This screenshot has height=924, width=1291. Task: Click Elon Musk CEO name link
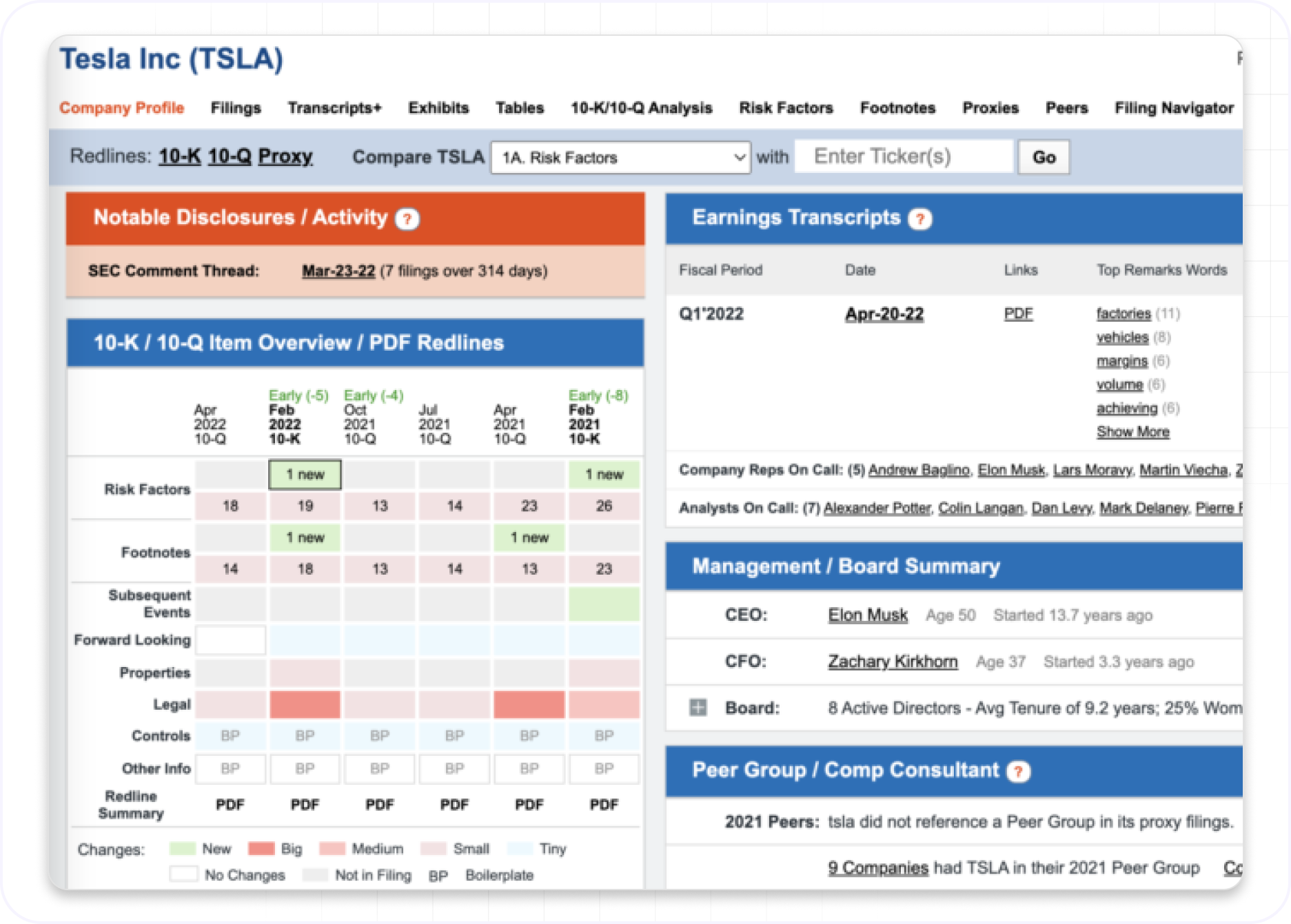point(867,615)
